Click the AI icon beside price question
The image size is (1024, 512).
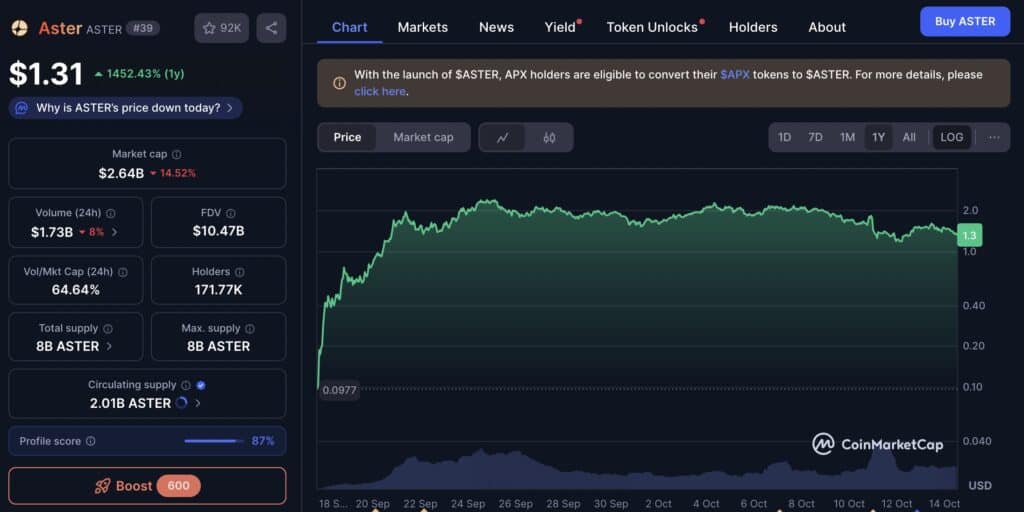22,108
